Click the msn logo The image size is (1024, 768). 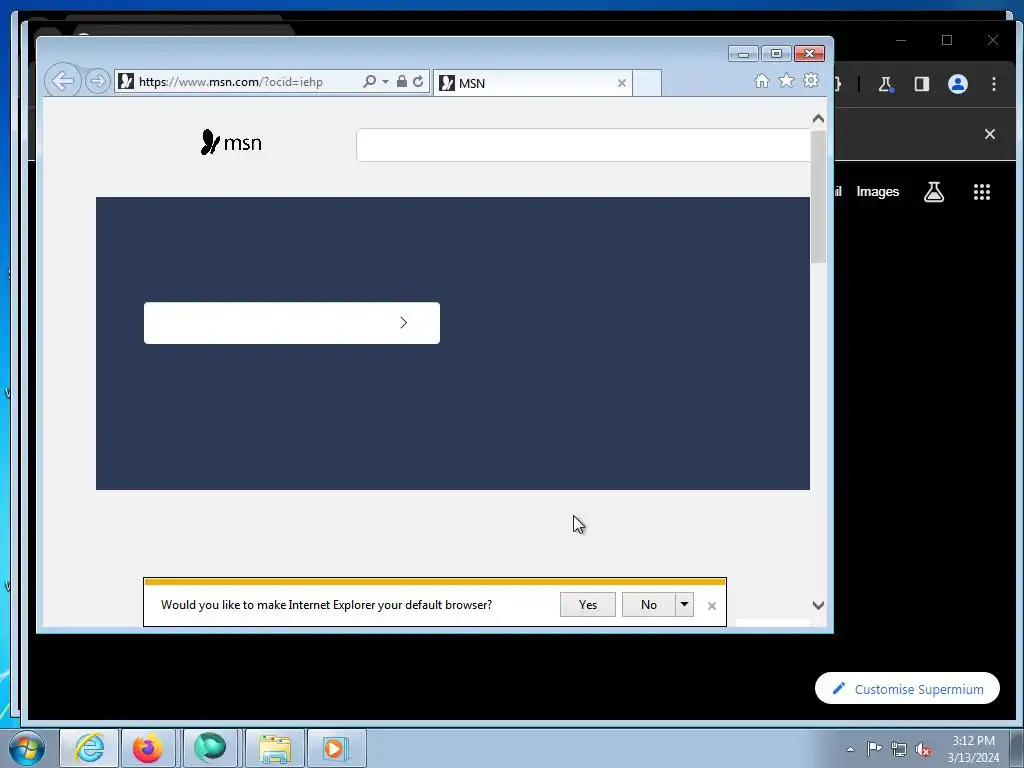tap(231, 142)
